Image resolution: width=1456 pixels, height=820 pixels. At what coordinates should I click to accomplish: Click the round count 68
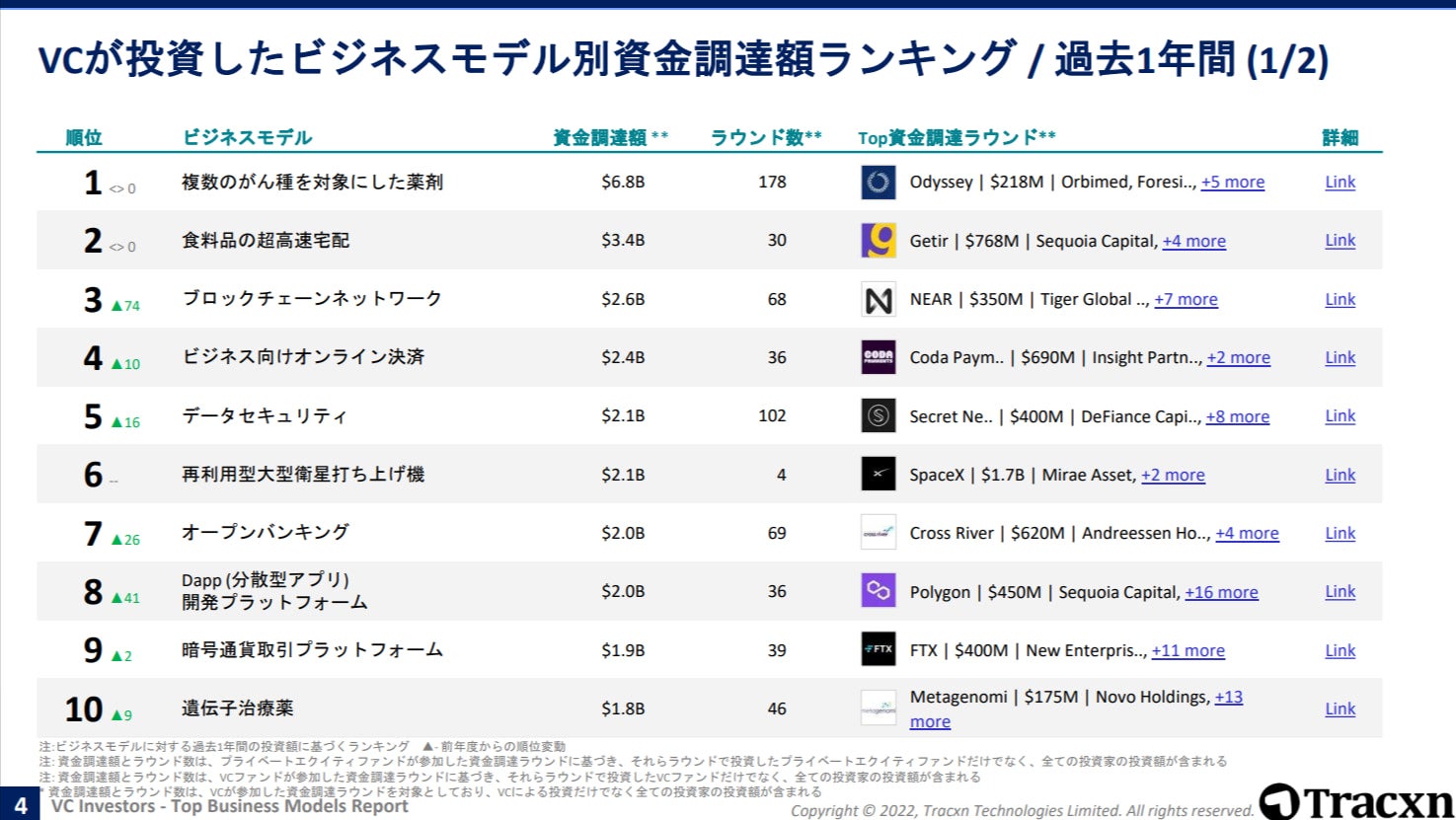pyautogui.click(x=777, y=299)
